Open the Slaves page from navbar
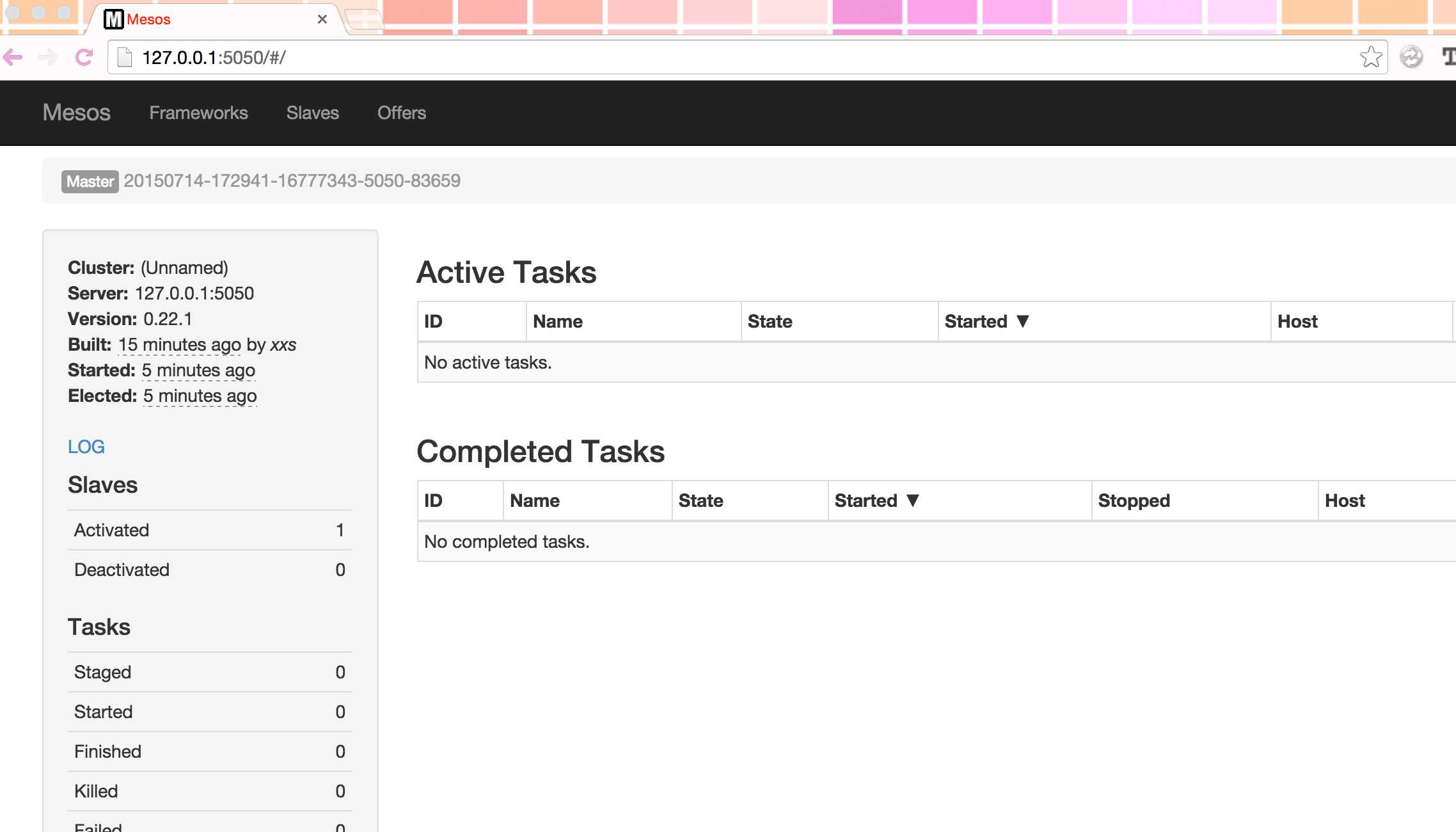1456x832 pixels. coord(313,113)
